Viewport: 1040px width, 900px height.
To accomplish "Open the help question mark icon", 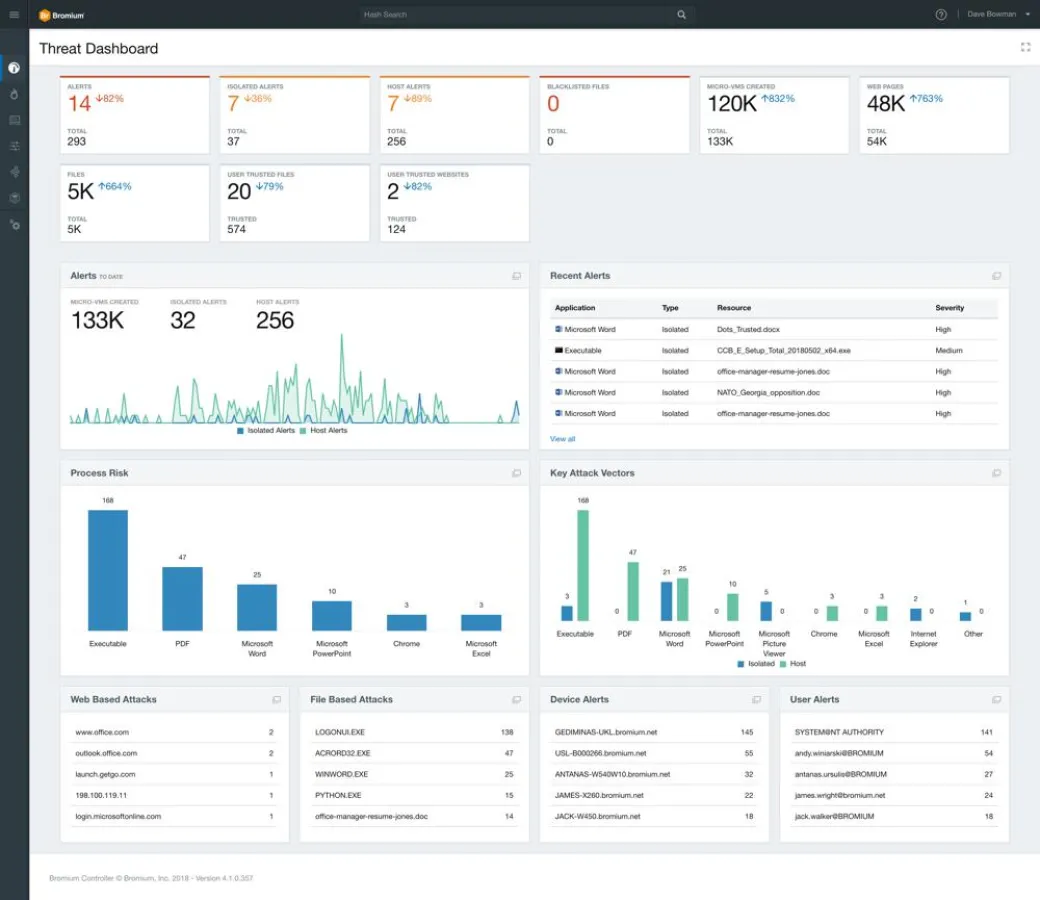I will tap(941, 15).
